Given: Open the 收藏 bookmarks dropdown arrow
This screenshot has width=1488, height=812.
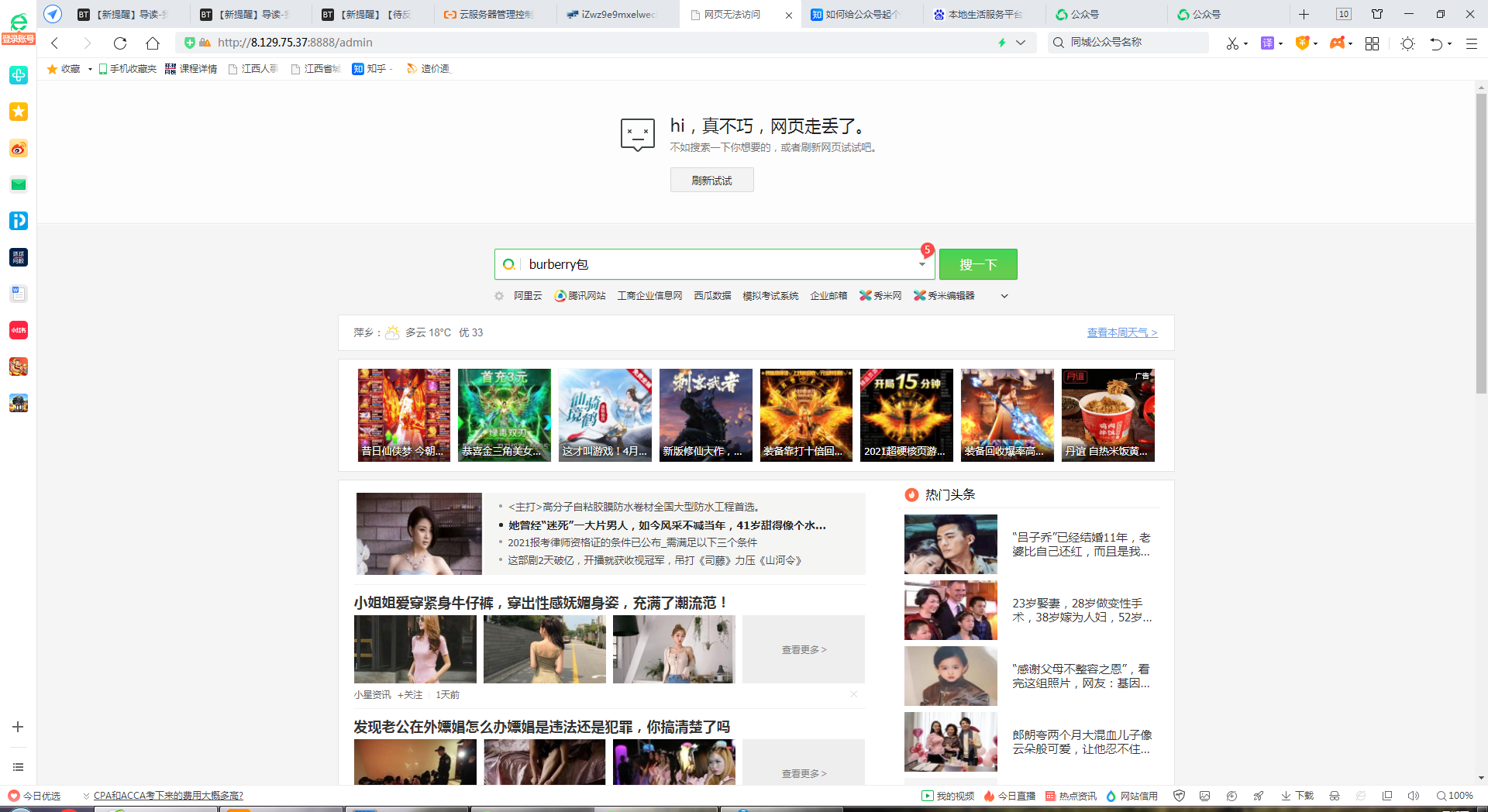Looking at the screenshot, I should pyautogui.click(x=90, y=69).
